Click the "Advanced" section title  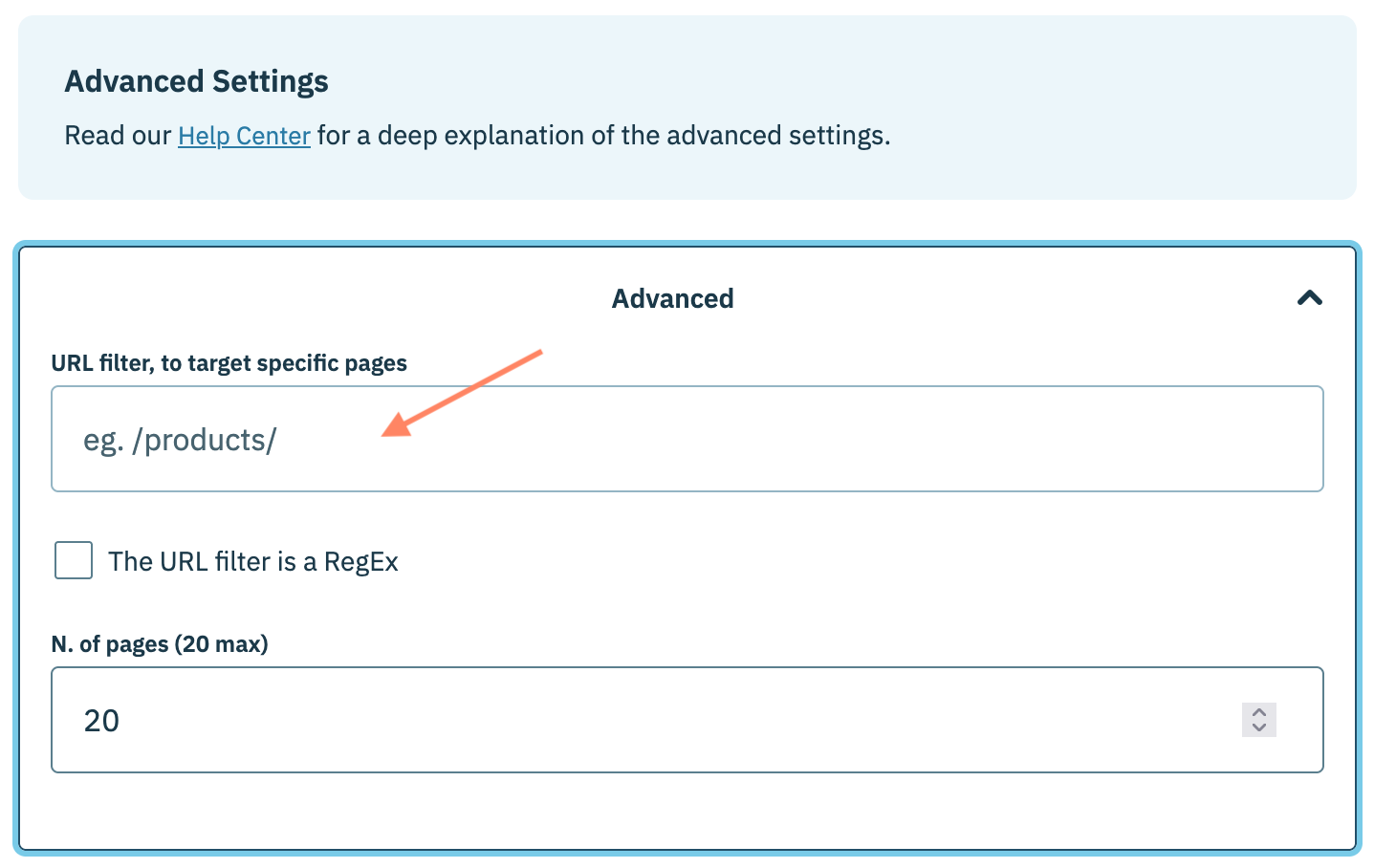[x=672, y=298]
